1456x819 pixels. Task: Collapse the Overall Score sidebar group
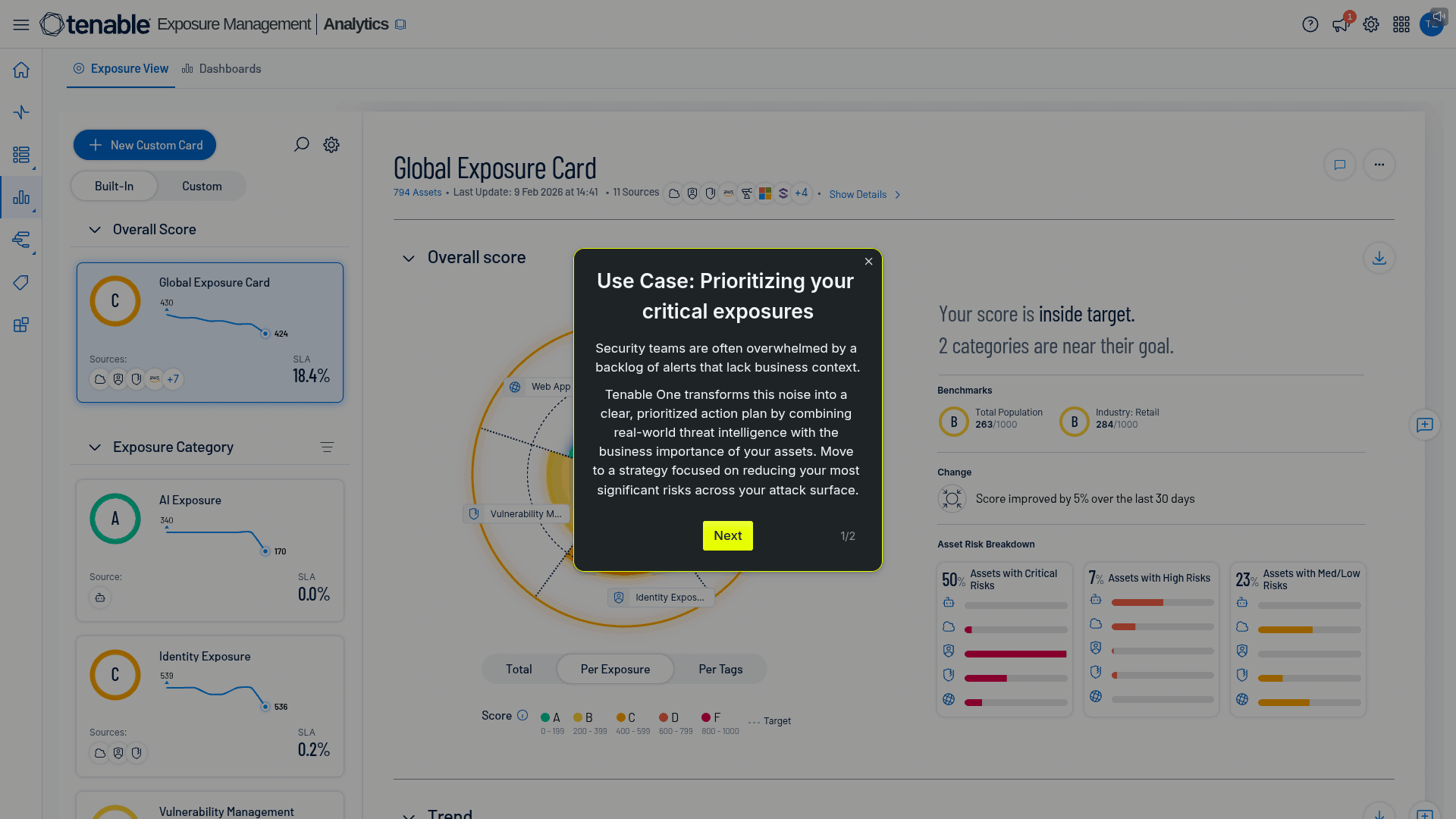(x=95, y=230)
